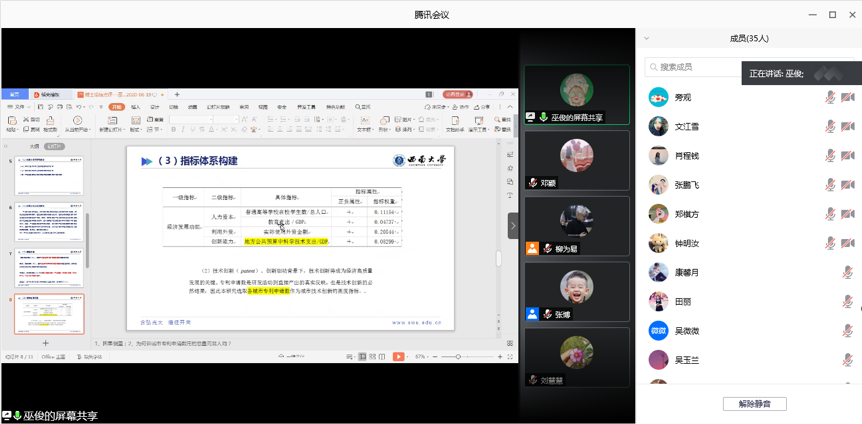Collapse the 成员(35人) panel with the chevron
Viewport: 862px width, 424px height.
(647, 39)
